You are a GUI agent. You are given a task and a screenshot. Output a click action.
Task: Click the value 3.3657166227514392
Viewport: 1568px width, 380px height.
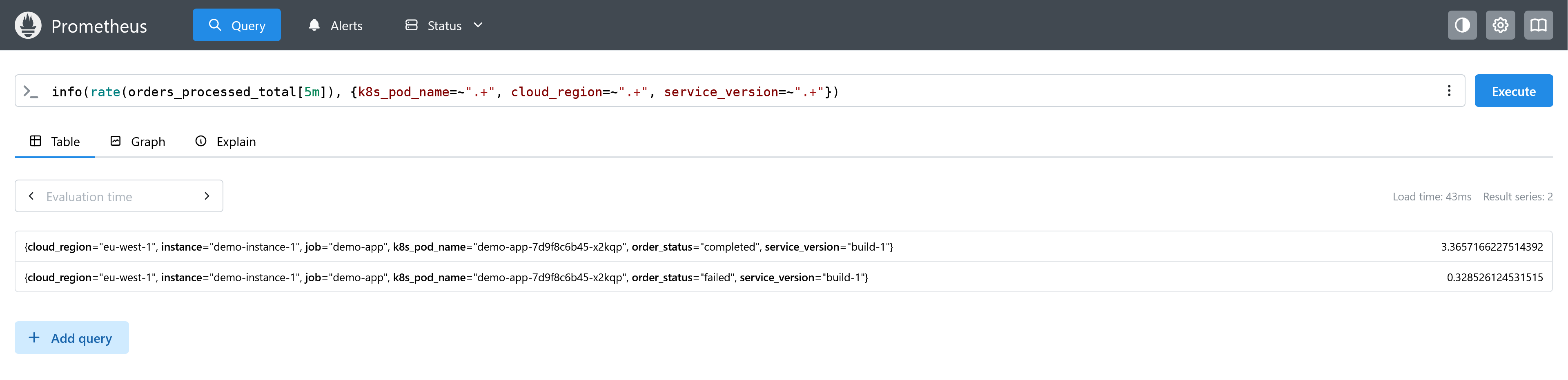tap(1491, 247)
